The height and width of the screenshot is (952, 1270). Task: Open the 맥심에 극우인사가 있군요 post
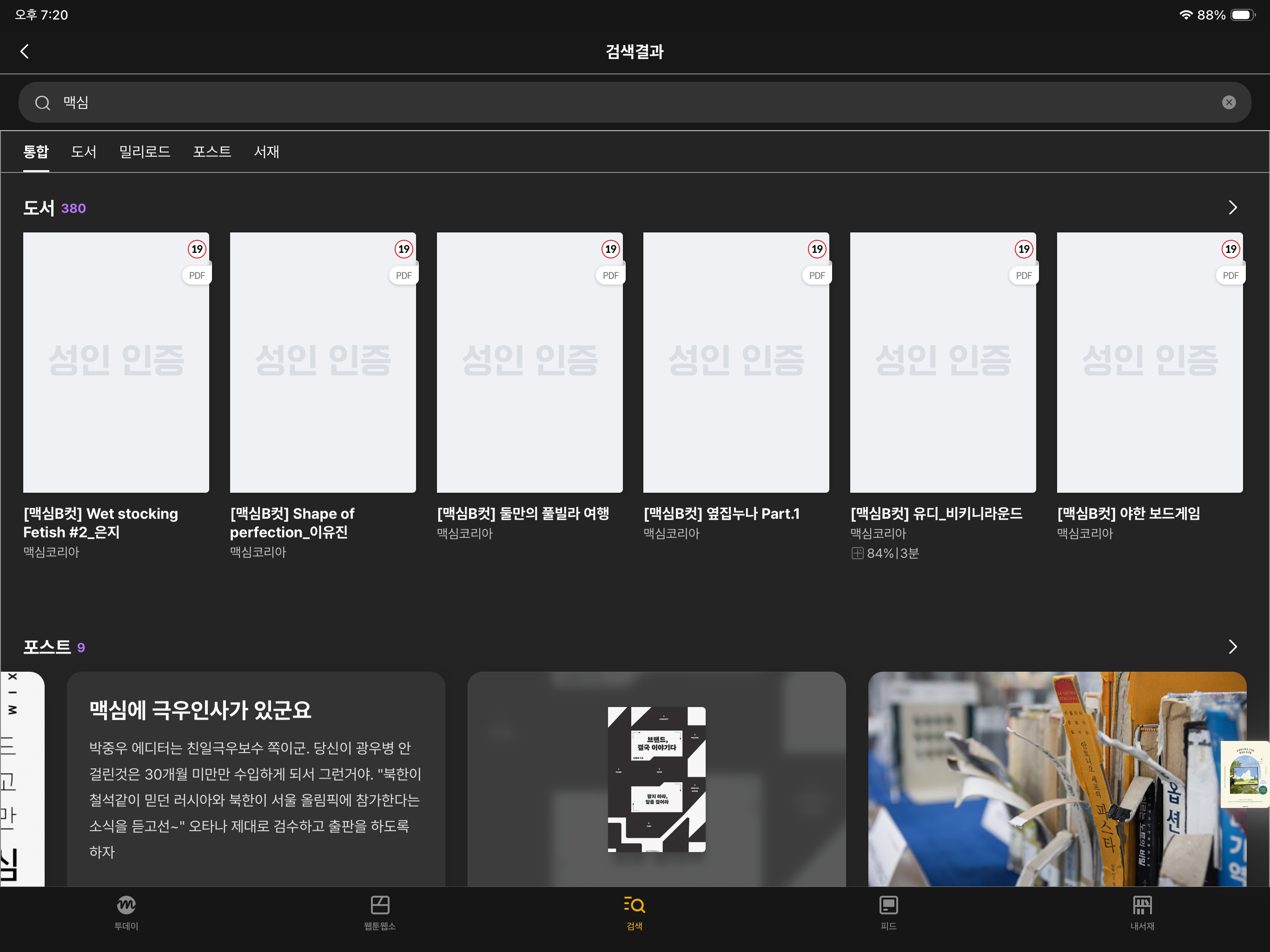[256, 779]
